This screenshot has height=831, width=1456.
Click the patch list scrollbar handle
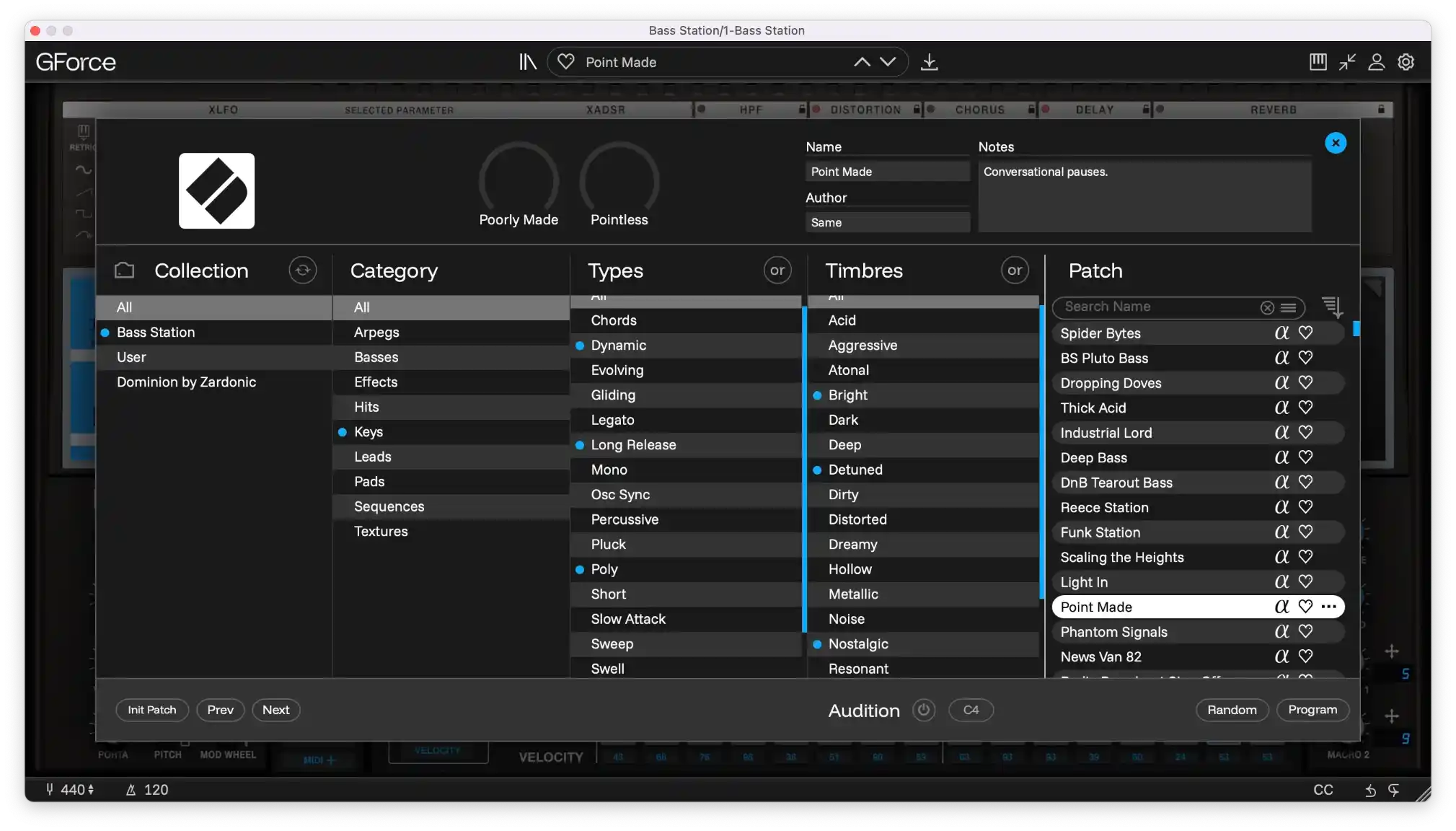click(x=1356, y=329)
